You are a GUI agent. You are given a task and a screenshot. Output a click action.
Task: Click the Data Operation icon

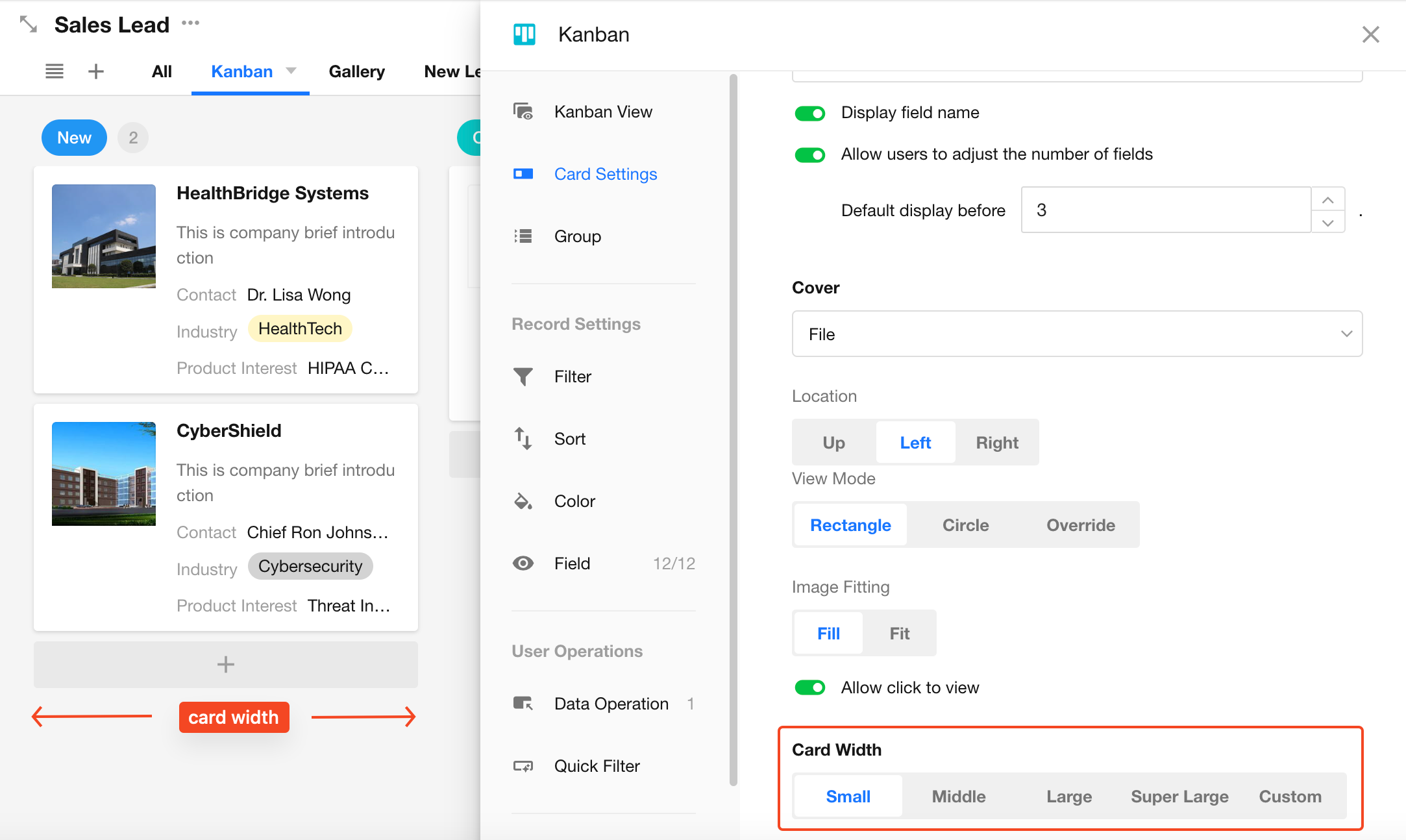pos(523,704)
